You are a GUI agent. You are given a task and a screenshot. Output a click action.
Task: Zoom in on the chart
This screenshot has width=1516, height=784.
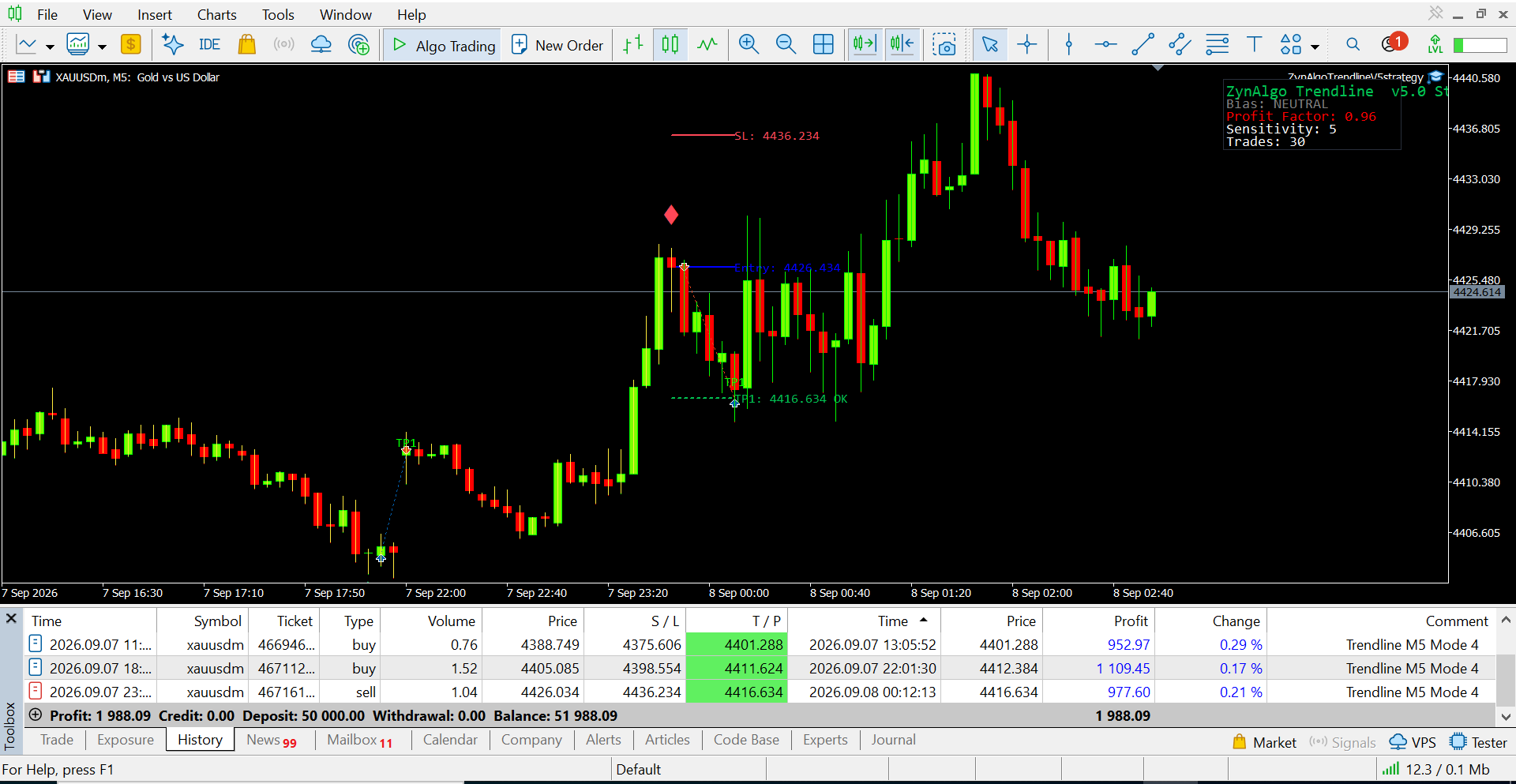(749, 45)
